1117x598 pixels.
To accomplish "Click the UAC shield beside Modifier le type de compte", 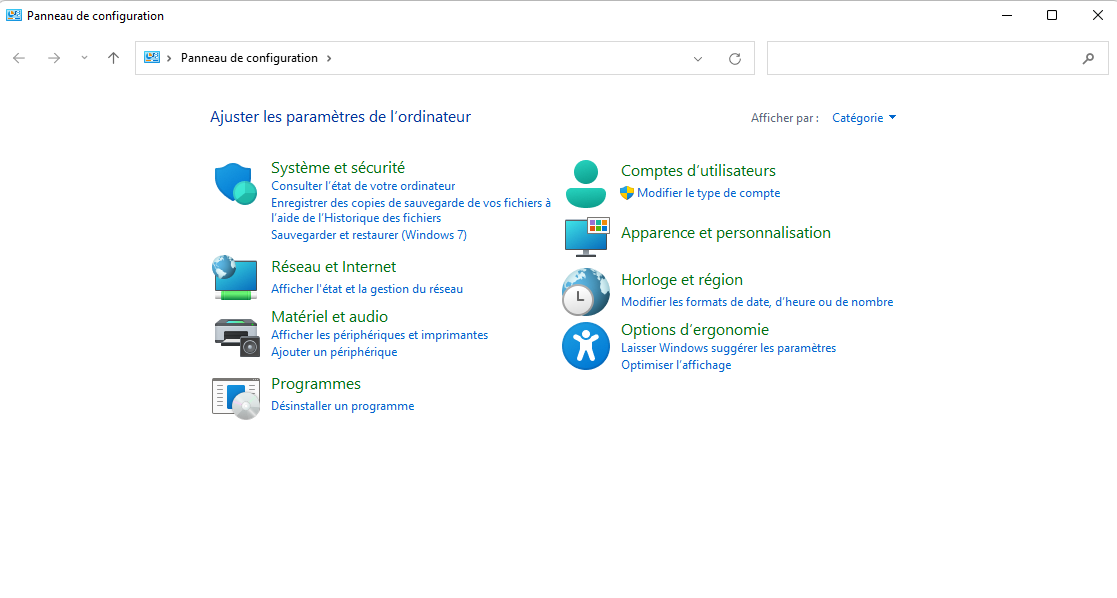I will click(x=627, y=193).
